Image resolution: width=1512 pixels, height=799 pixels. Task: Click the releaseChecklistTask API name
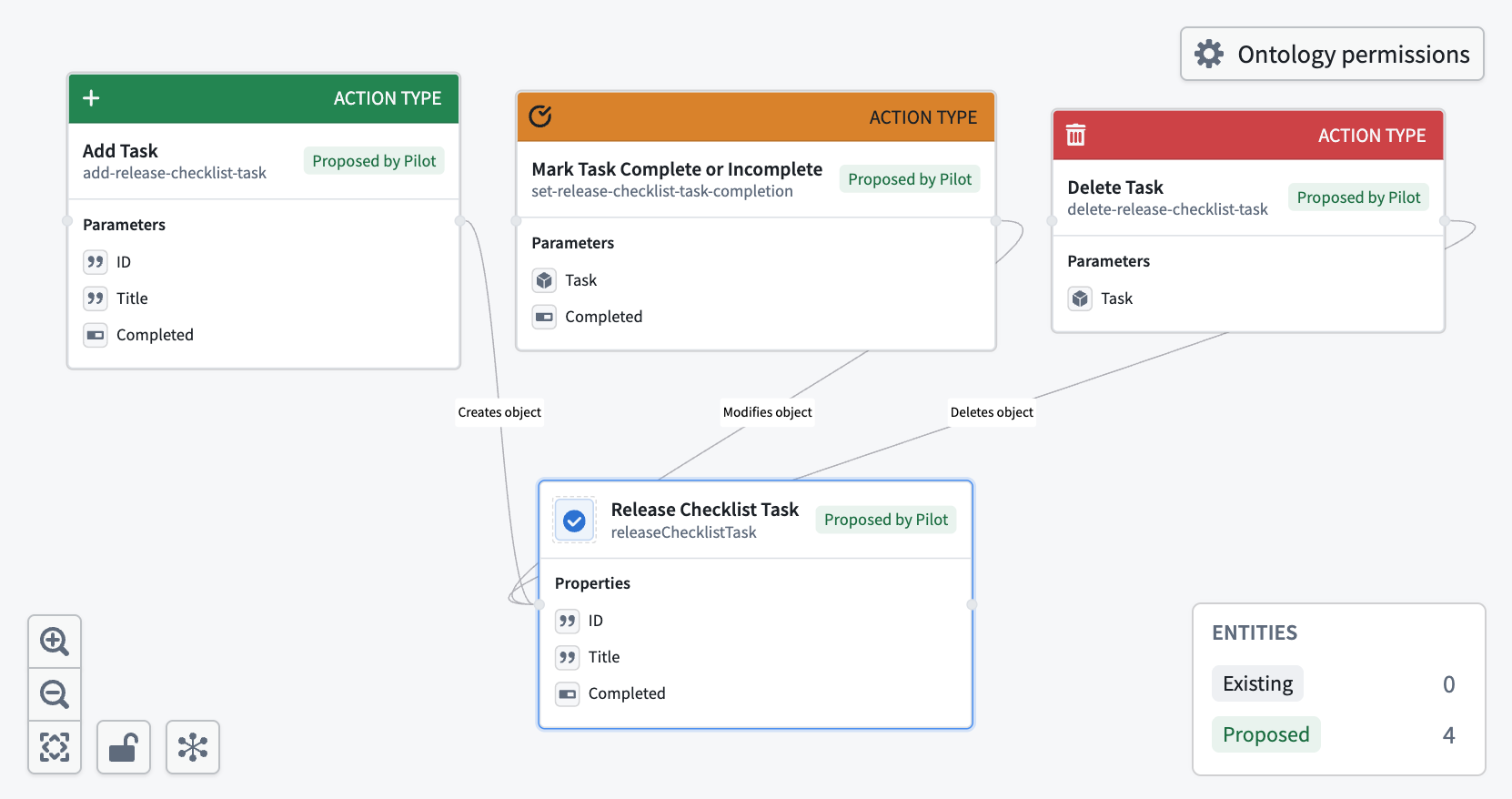[684, 532]
